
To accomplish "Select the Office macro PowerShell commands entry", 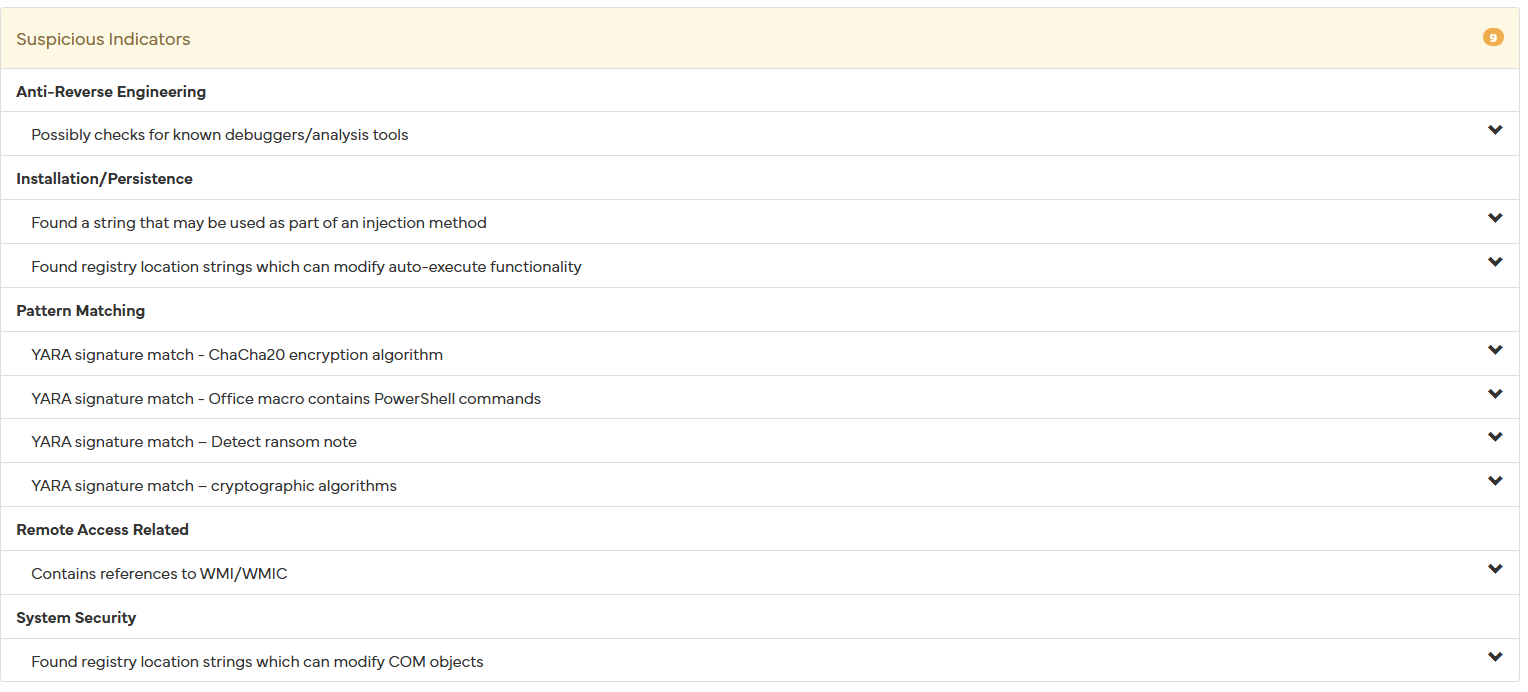I will (x=285, y=399).
